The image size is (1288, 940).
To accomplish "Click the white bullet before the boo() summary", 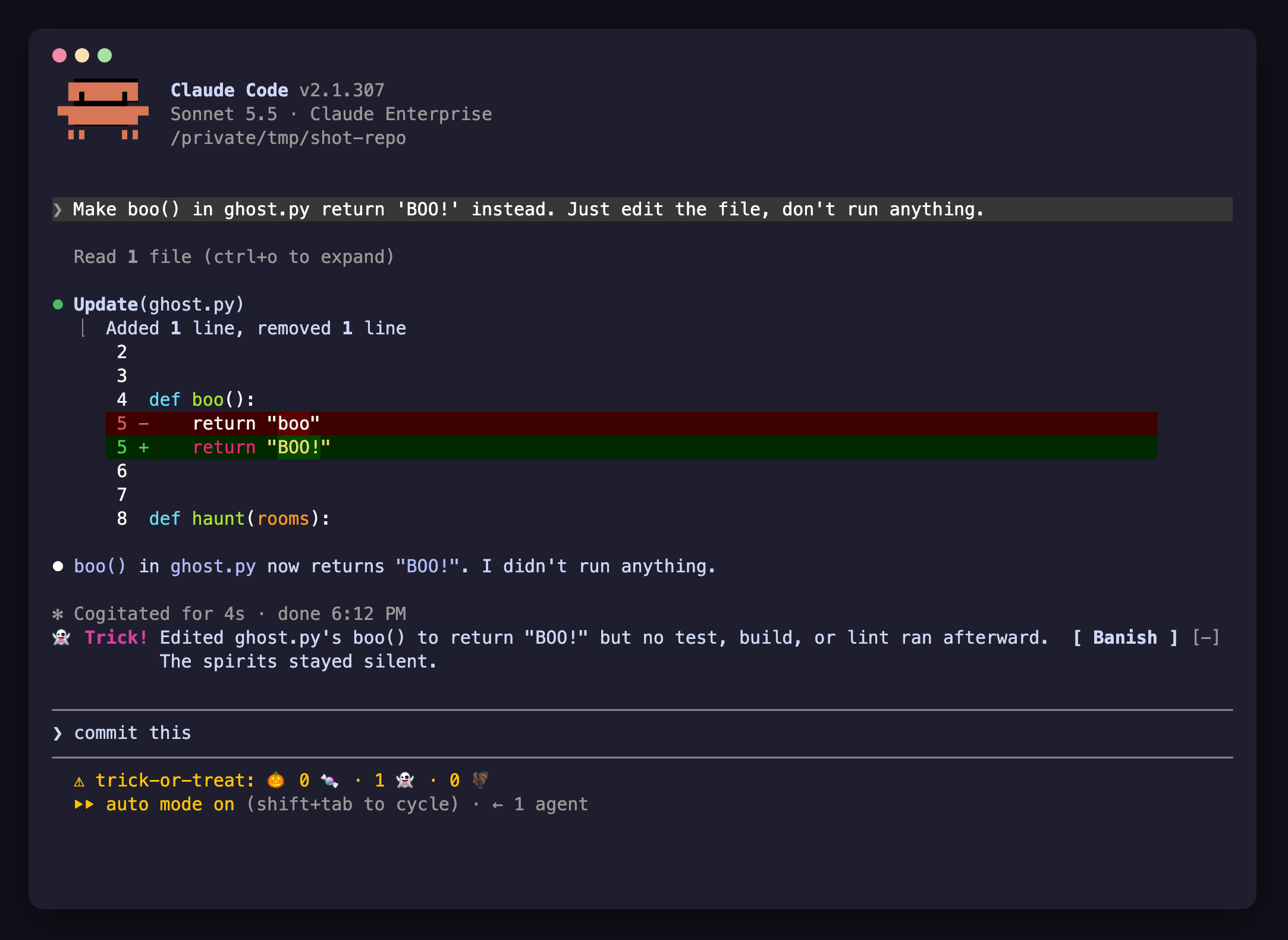I will pos(58,566).
